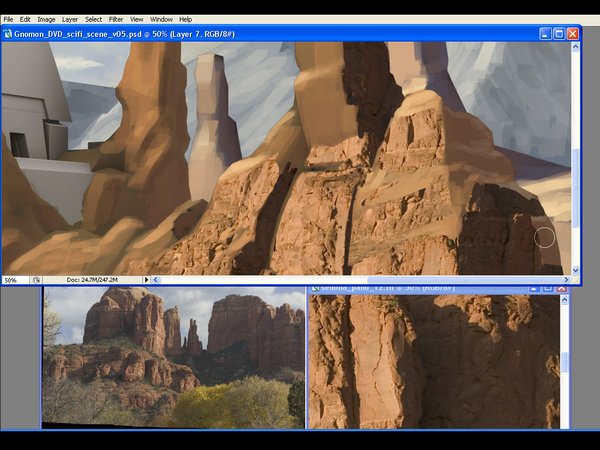The image size is (600, 450).
Task: Click the status bar icon beside zoom percentage
Action: coord(36,280)
